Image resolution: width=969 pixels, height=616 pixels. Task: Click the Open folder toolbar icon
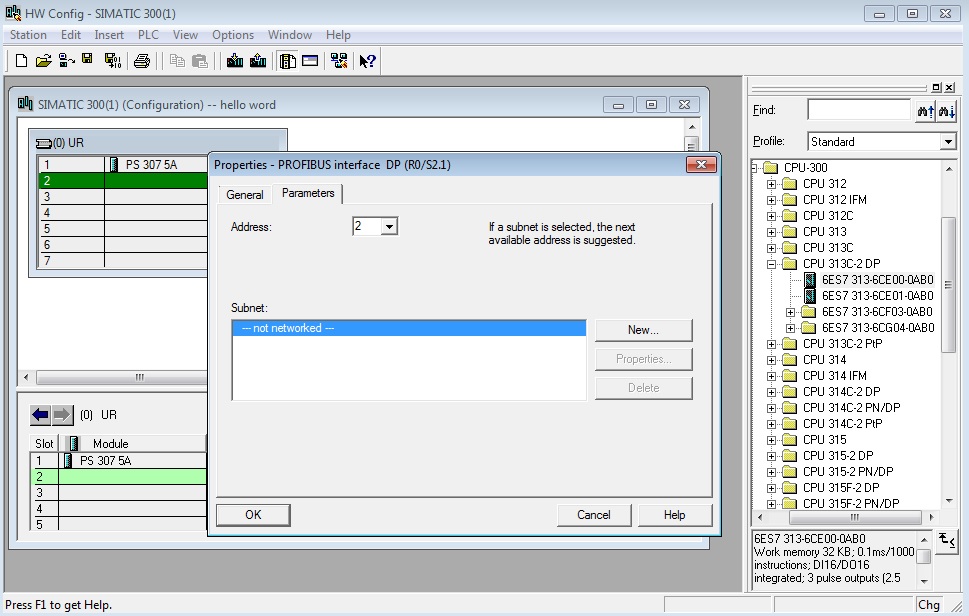tap(43, 61)
